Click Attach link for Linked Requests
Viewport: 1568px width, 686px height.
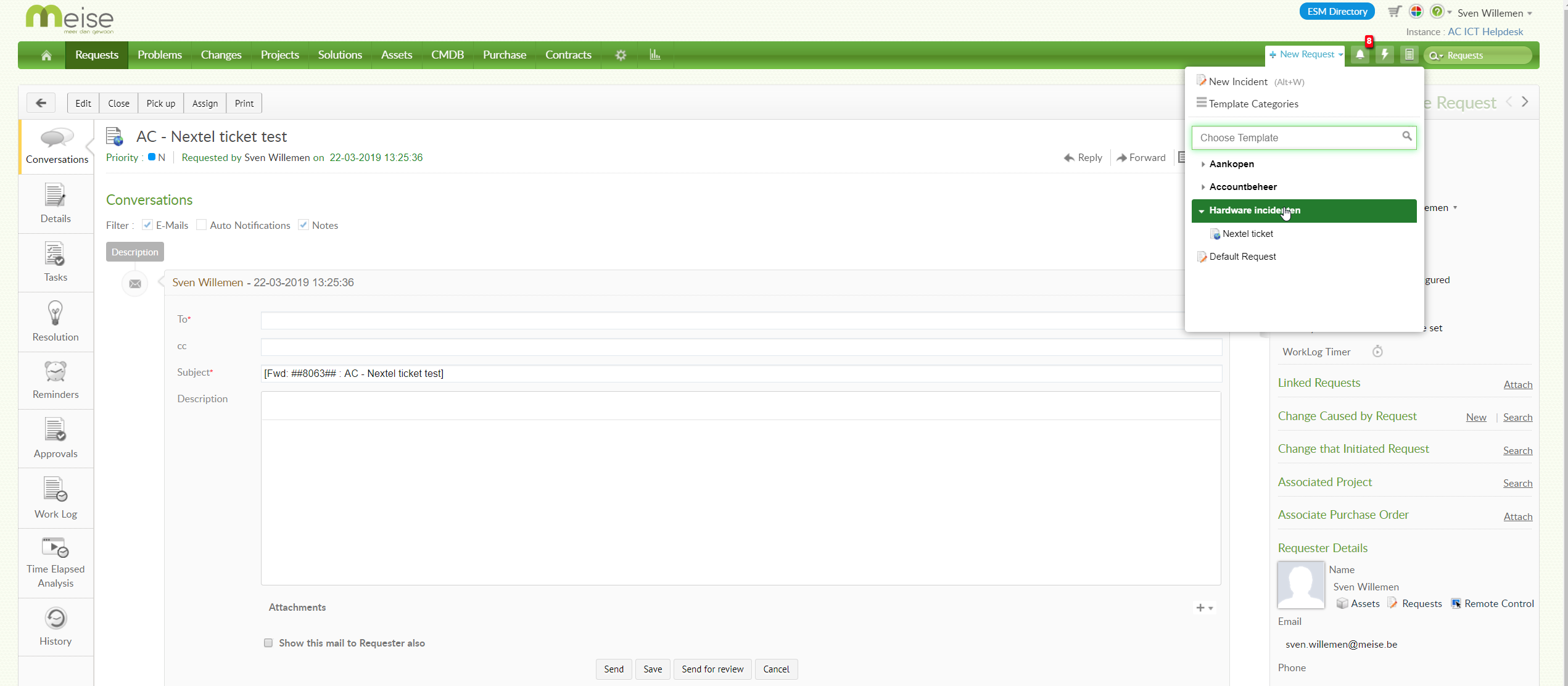pyautogui.click(x=1517, y=384)
